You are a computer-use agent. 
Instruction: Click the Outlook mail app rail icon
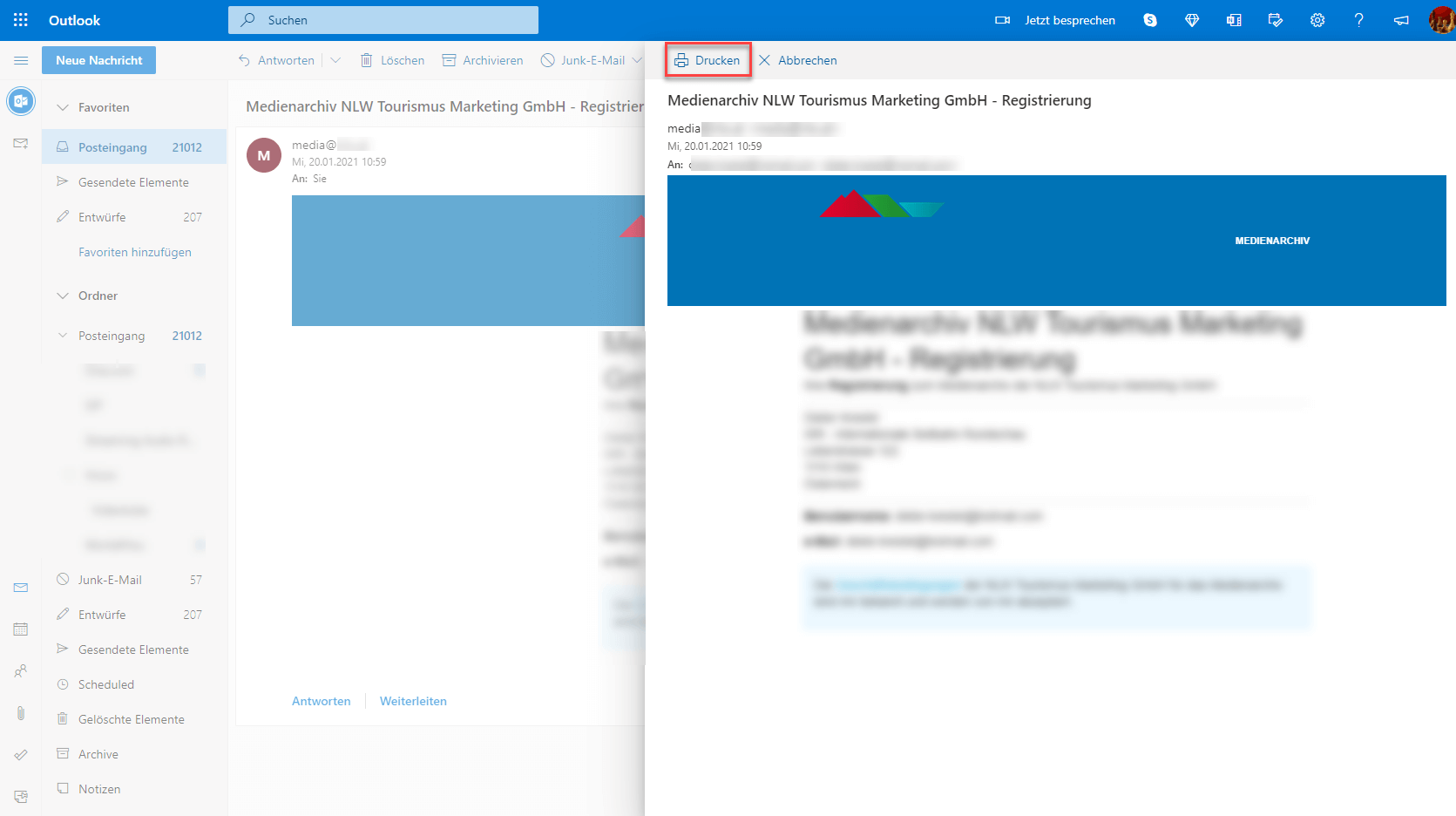(x=21, y=101)
